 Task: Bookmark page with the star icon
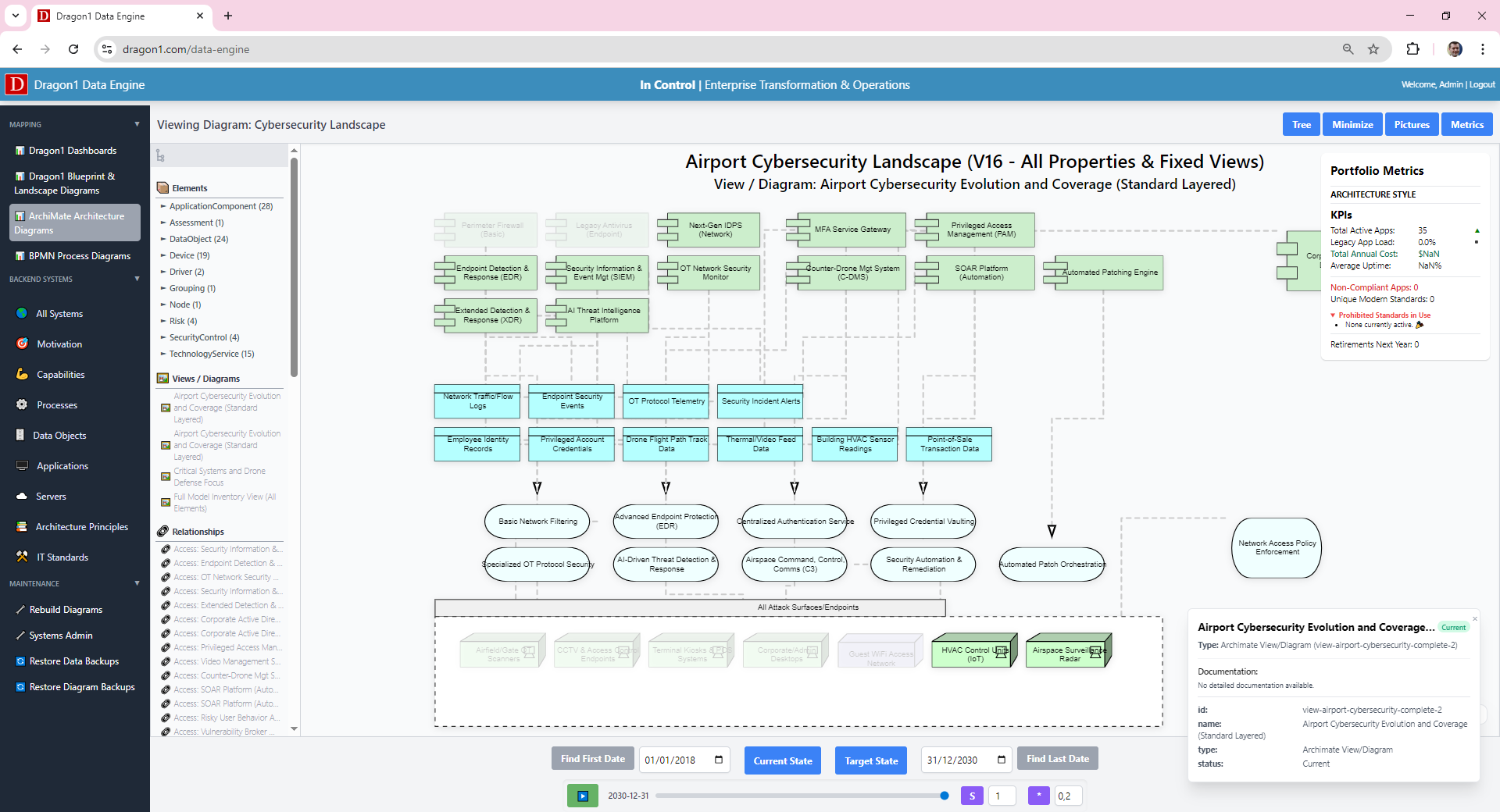point(1373,49)
